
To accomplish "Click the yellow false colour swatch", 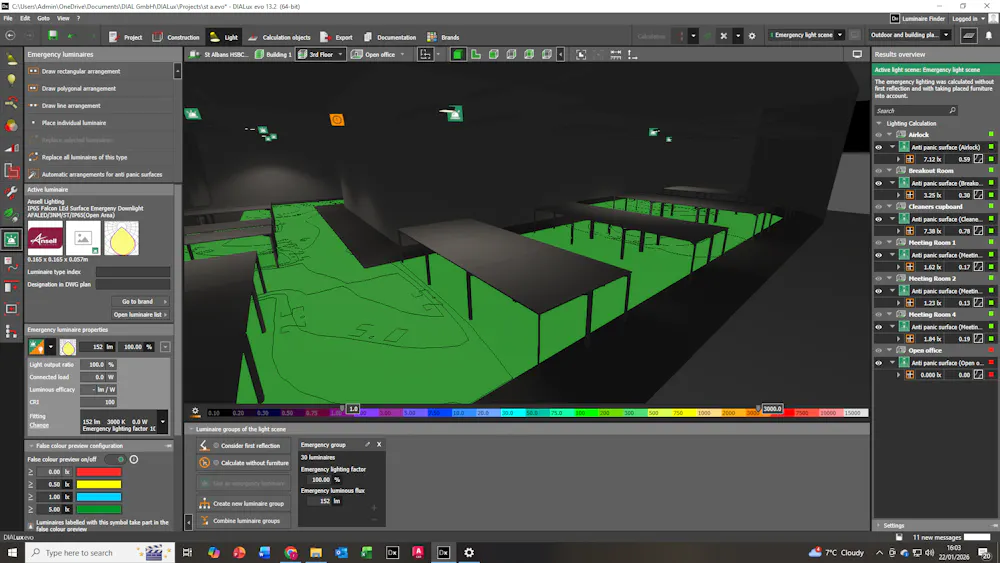I will point(99,485).
